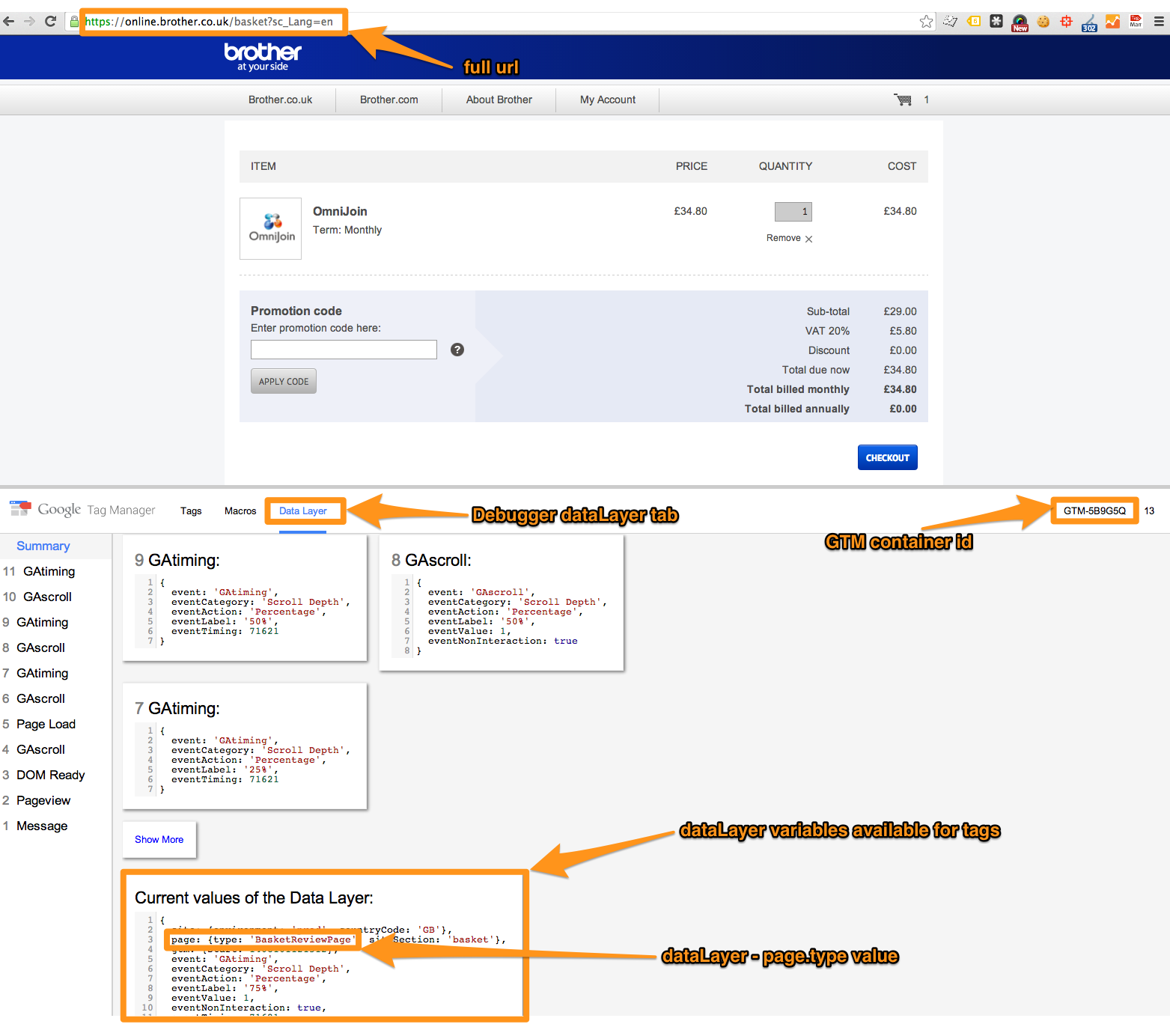Open the Brother.com nav link
Screen dimensions: 1170x1036
(x=389, y=100)
